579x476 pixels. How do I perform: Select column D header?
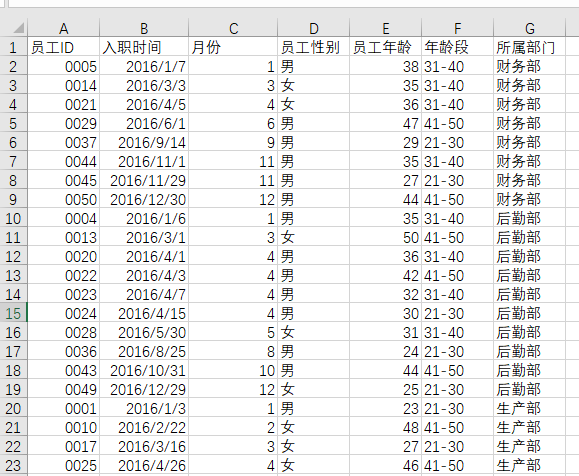click(314, 28)
